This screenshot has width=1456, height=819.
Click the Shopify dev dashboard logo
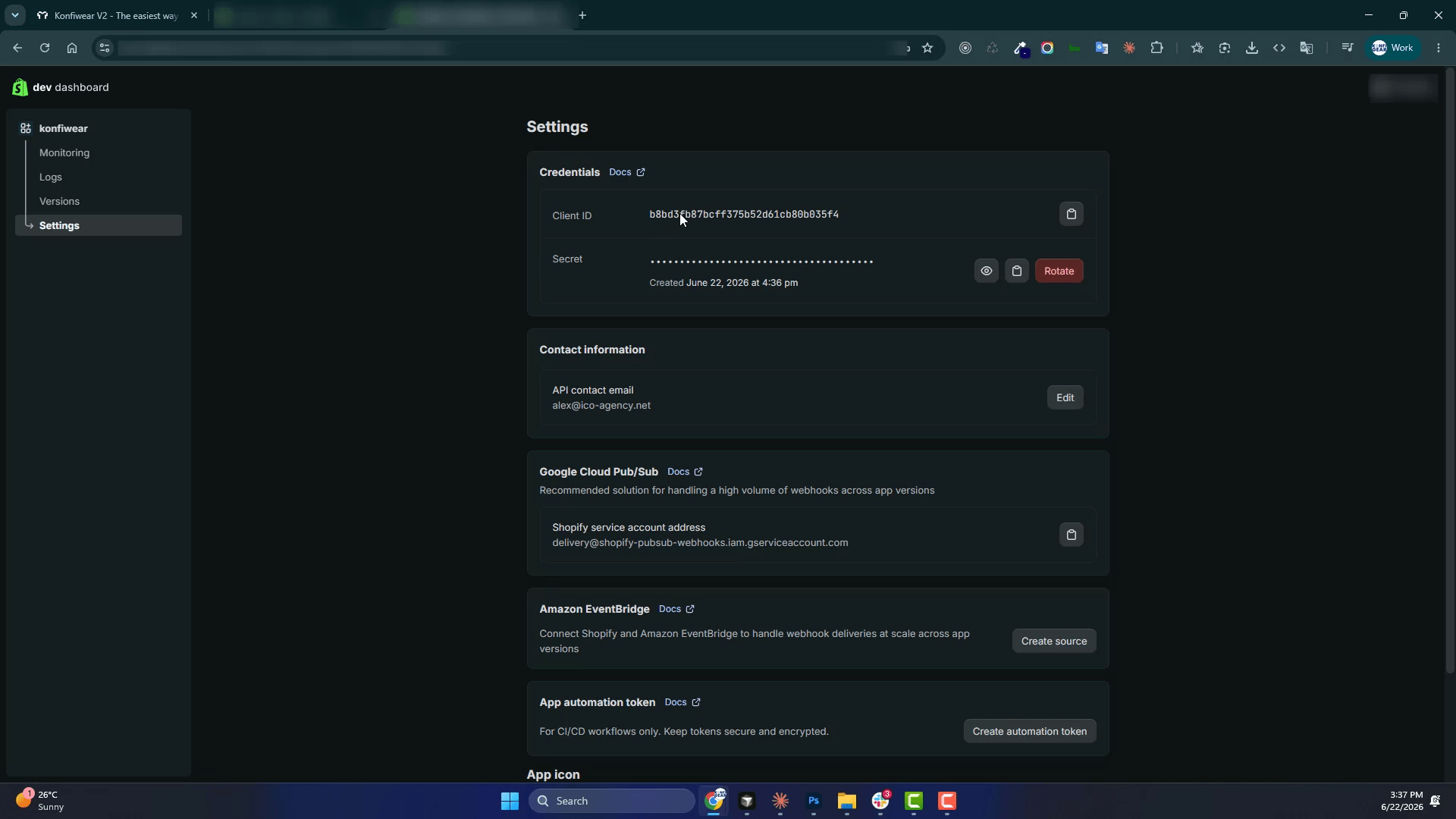(61, 87)
